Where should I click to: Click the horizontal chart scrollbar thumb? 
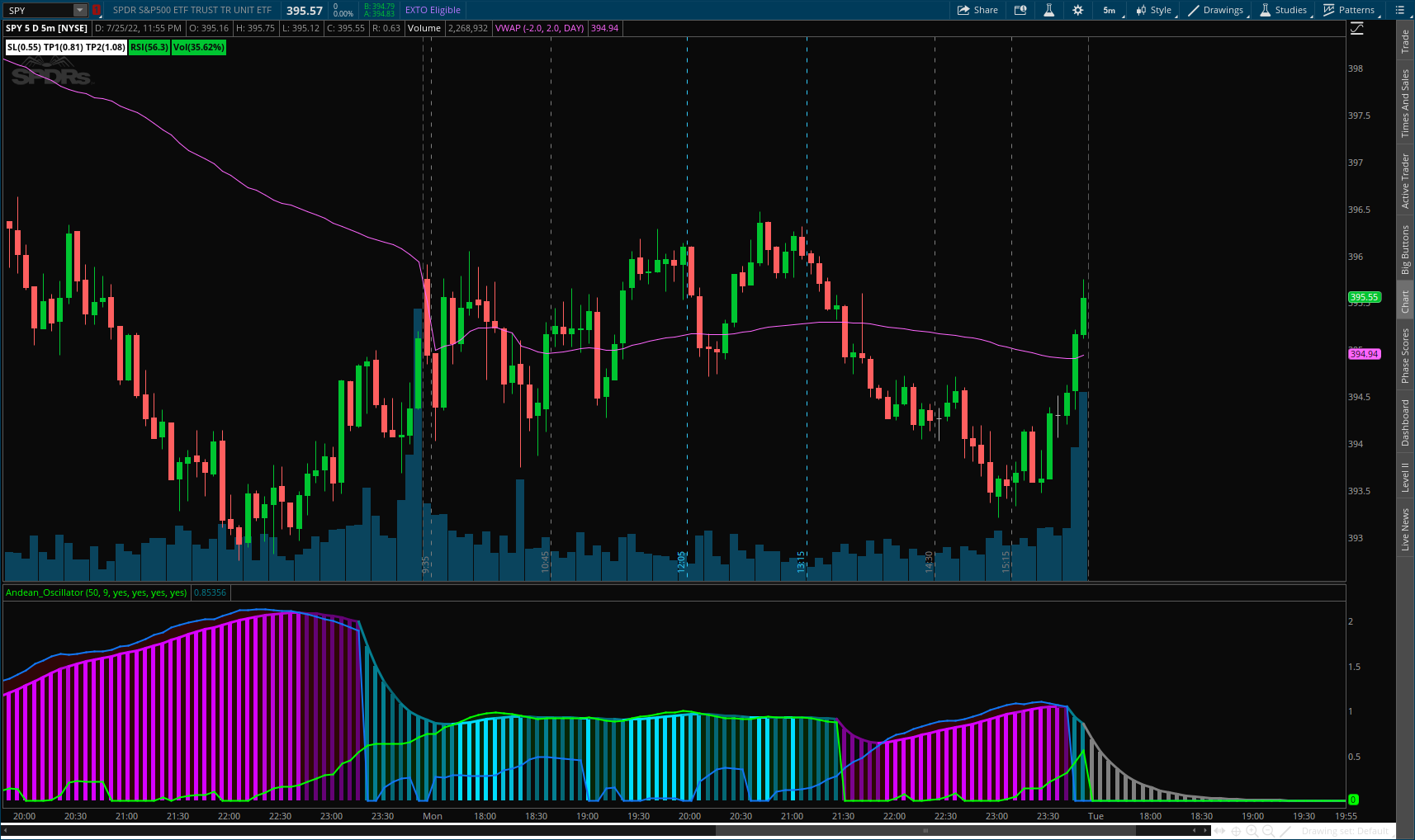point(925,831)
